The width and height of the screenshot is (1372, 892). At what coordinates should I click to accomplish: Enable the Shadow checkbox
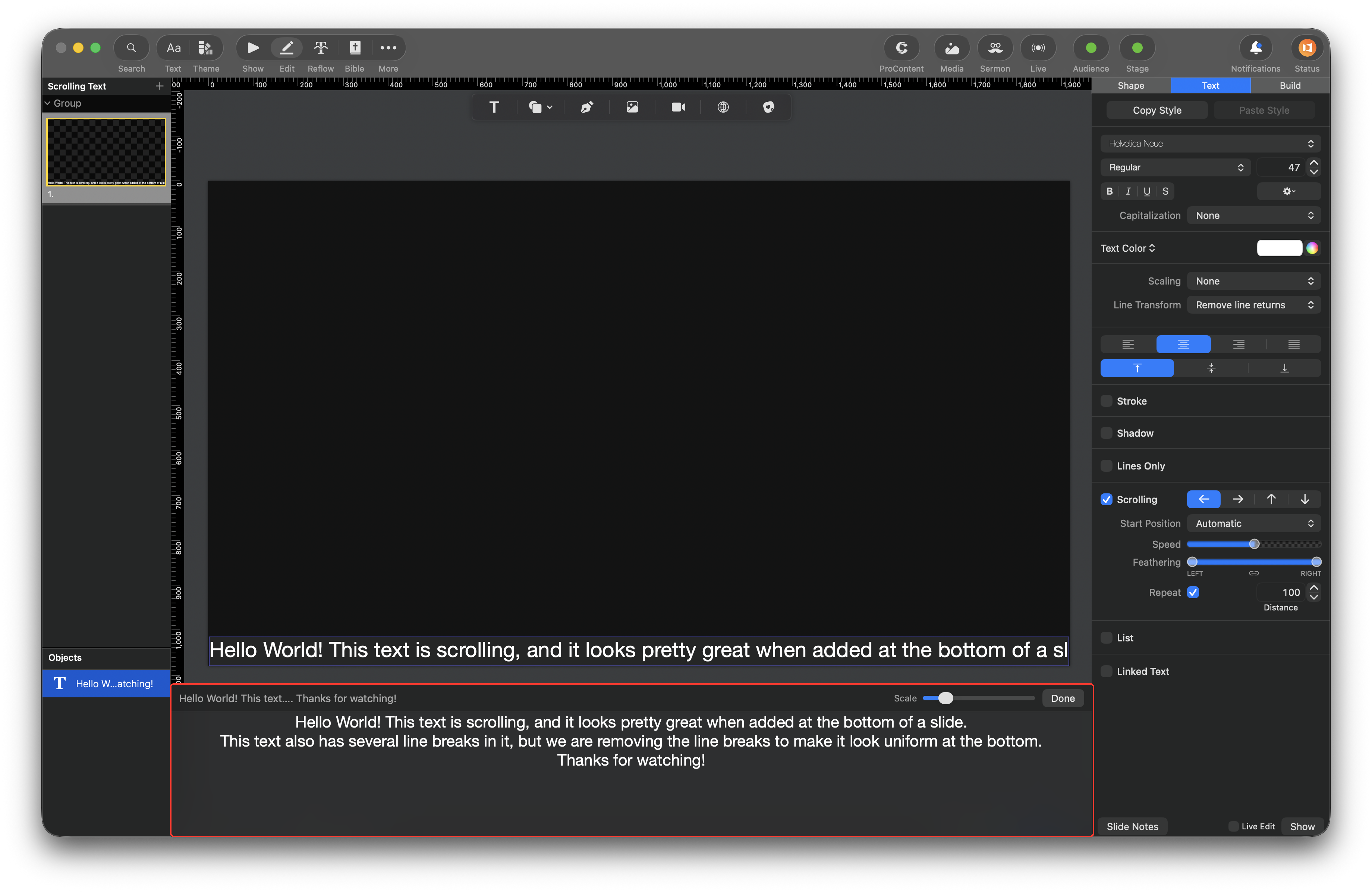[1106, 433]
